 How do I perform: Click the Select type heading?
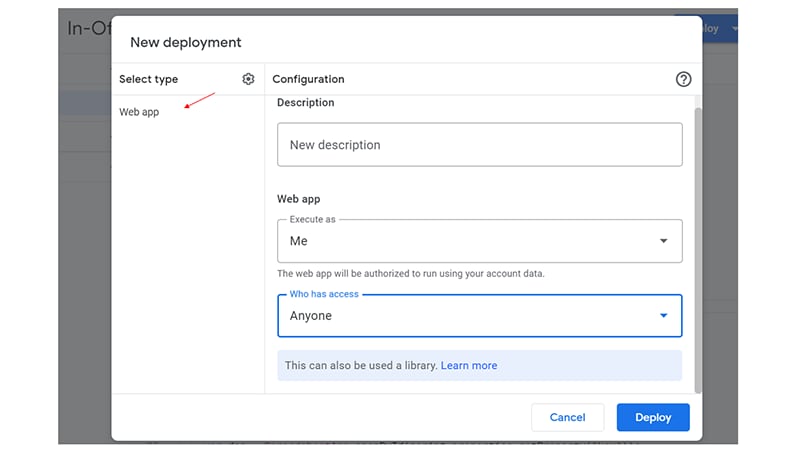(148, 79)
